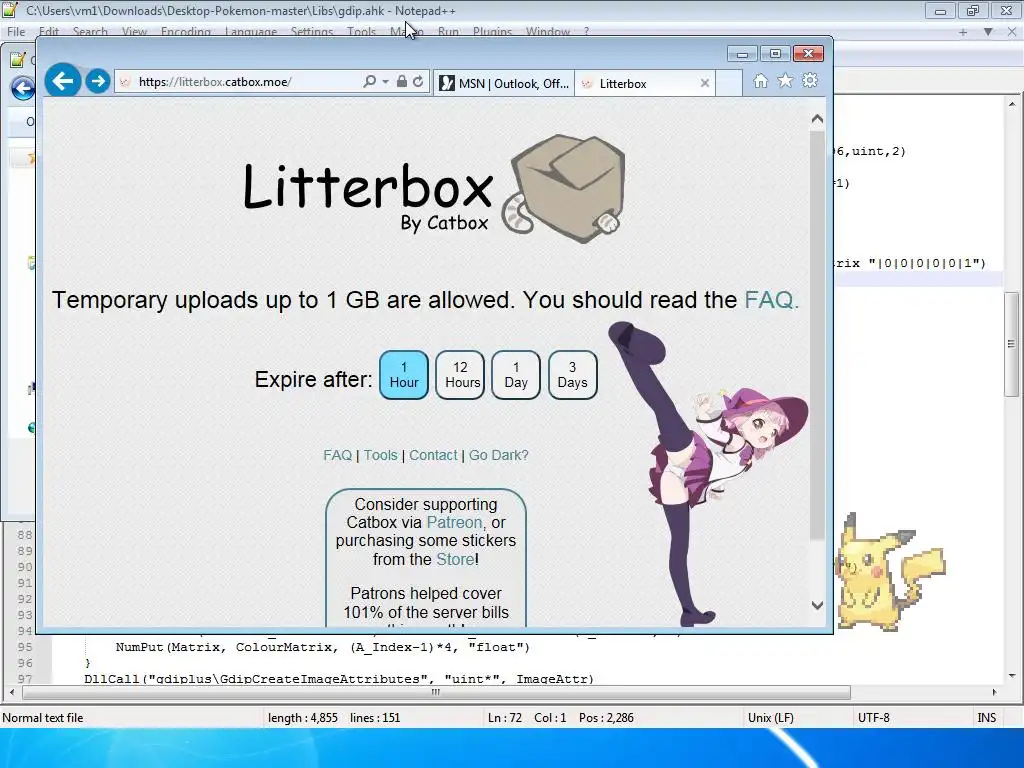
Task: Click Notepad++ menu bar X close-document icon
Action: pos(1011,31)
